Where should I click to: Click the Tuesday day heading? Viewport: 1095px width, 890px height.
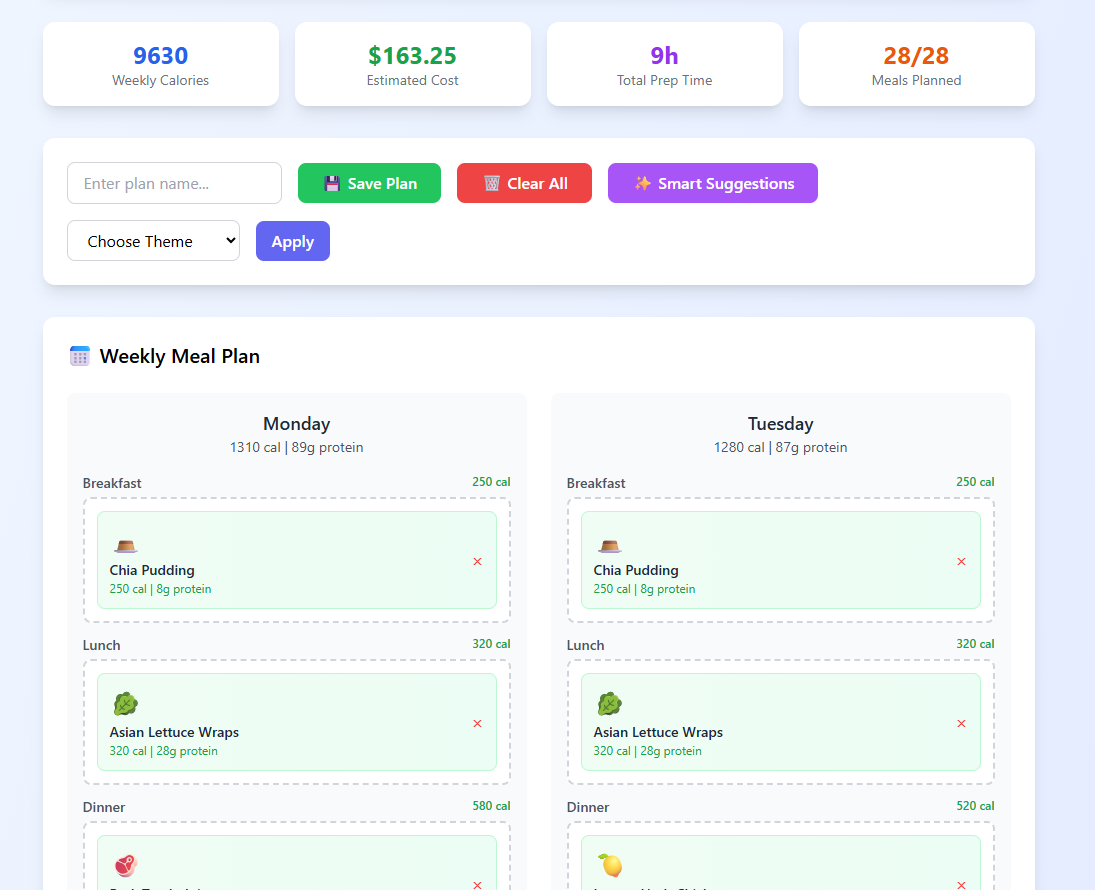point(781,424)
